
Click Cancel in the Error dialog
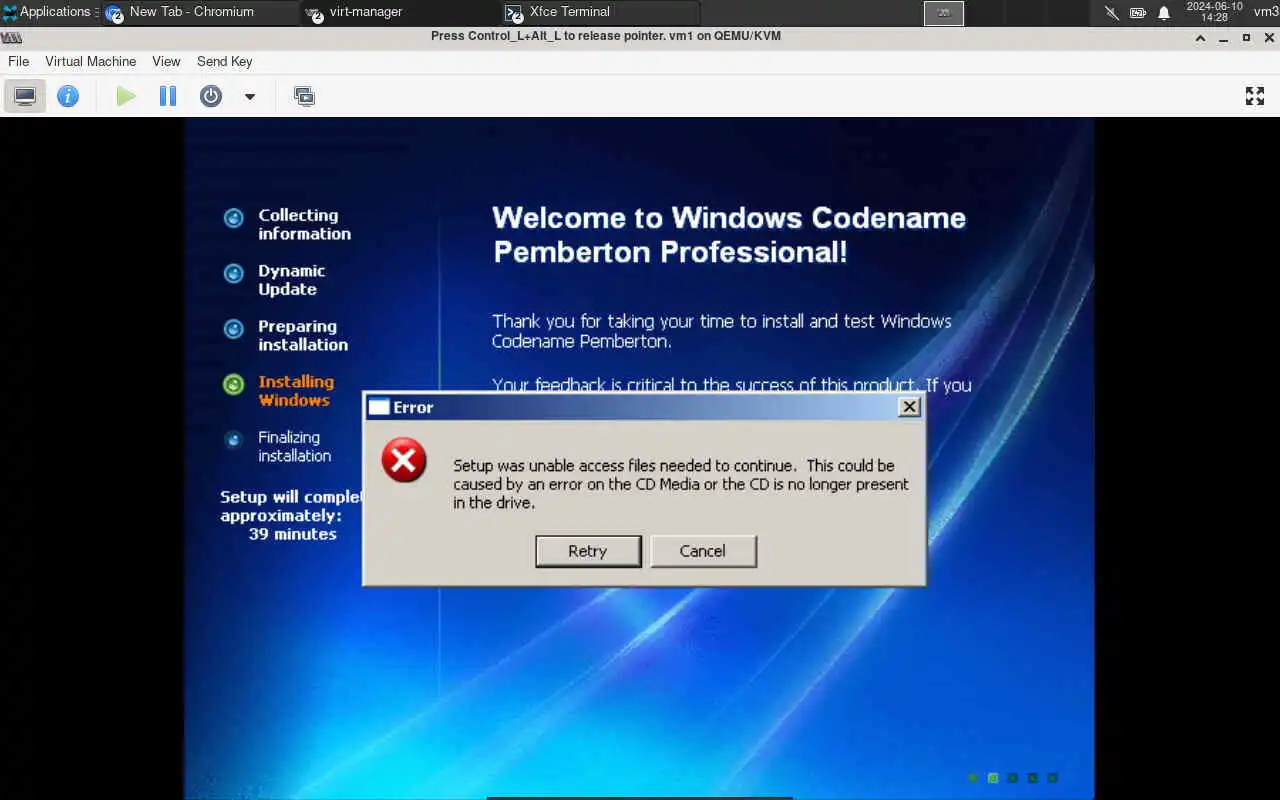coord(703,551)
